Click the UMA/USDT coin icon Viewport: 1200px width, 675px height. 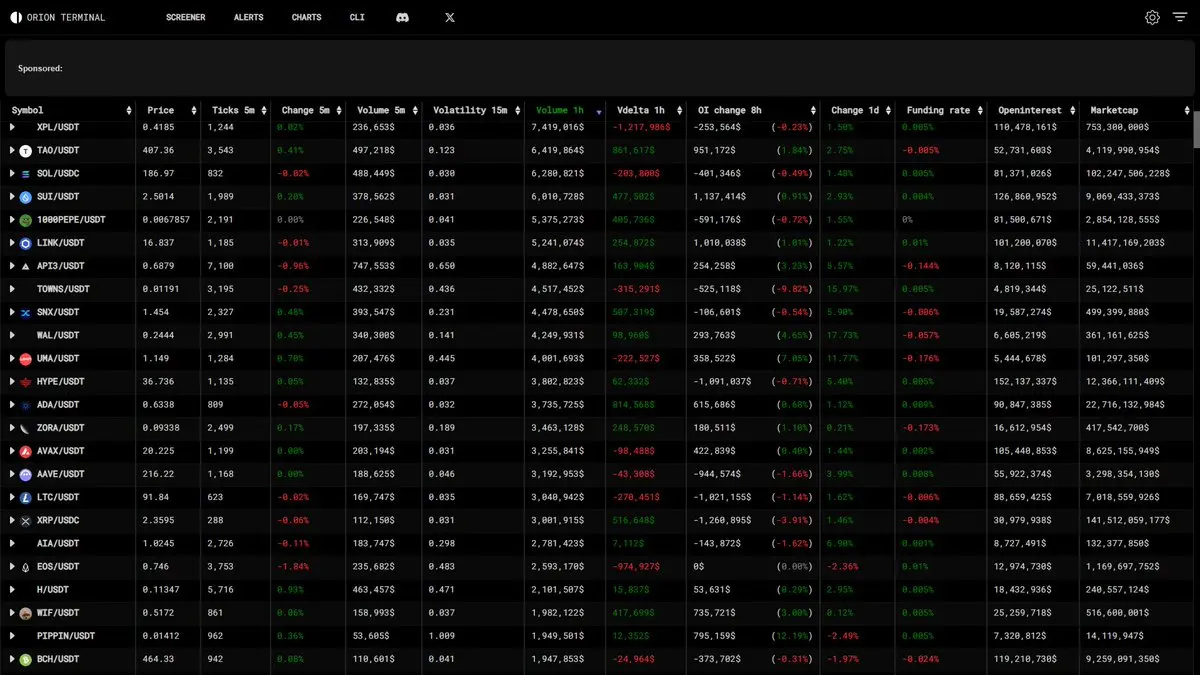[26, 358]
